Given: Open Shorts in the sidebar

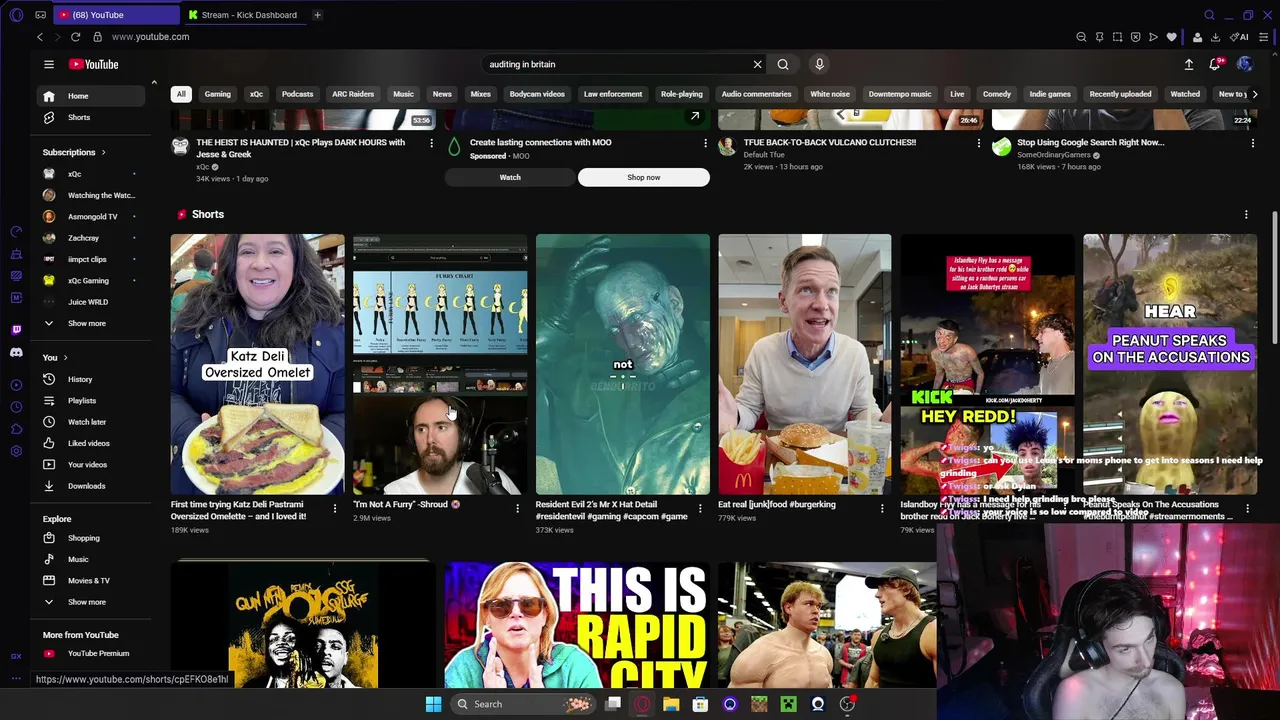Looking at the screenshot, I should pos(92,117).
